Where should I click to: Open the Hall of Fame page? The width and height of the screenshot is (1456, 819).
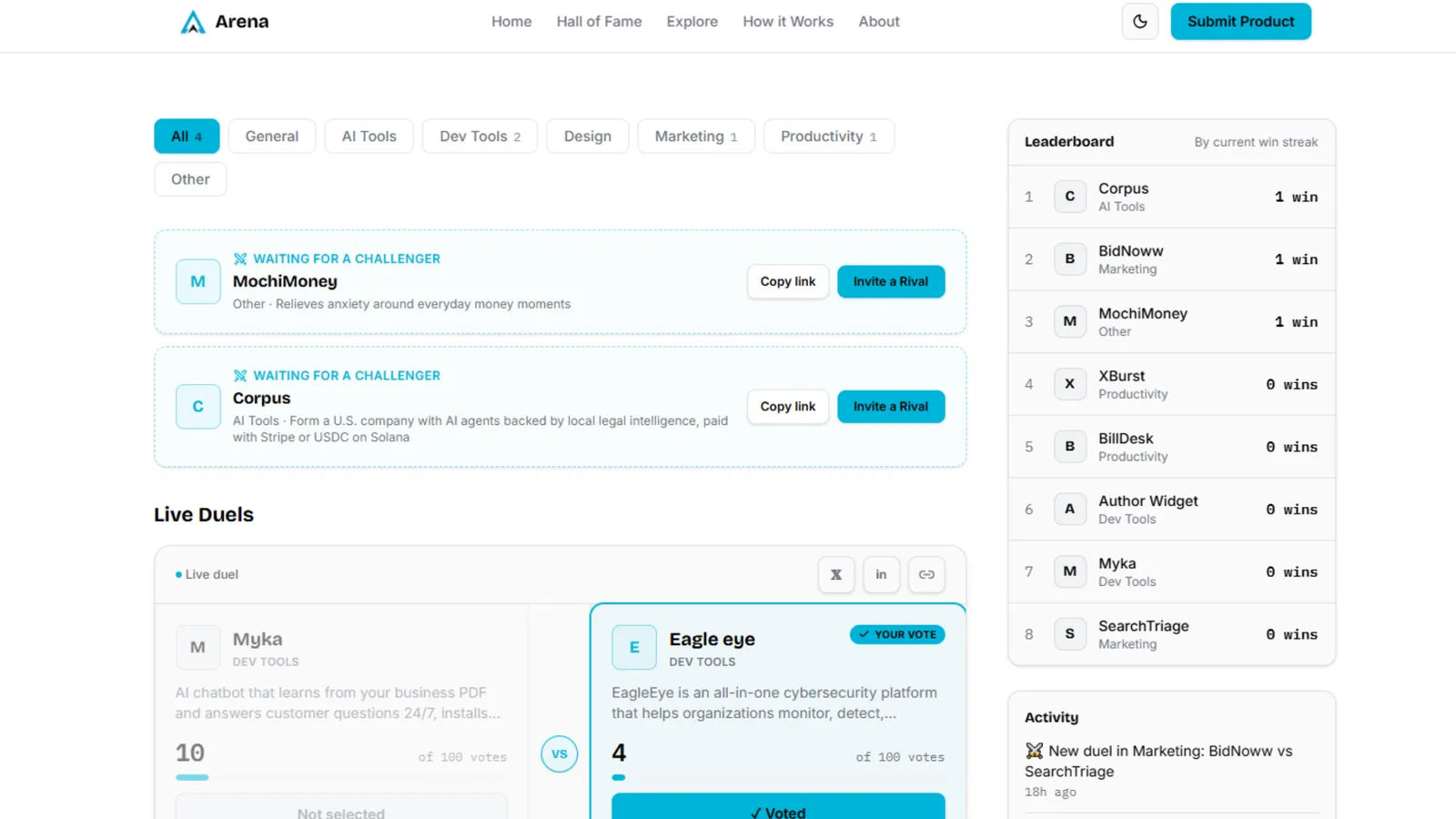click(599, 22)
